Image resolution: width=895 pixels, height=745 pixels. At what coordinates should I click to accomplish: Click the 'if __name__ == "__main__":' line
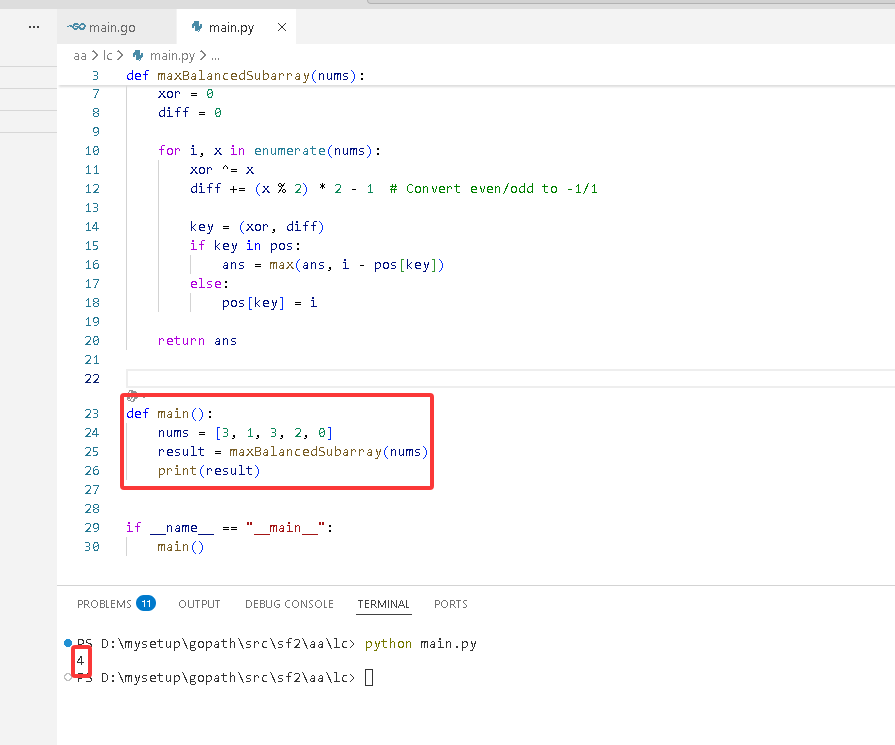pos(229,527)
